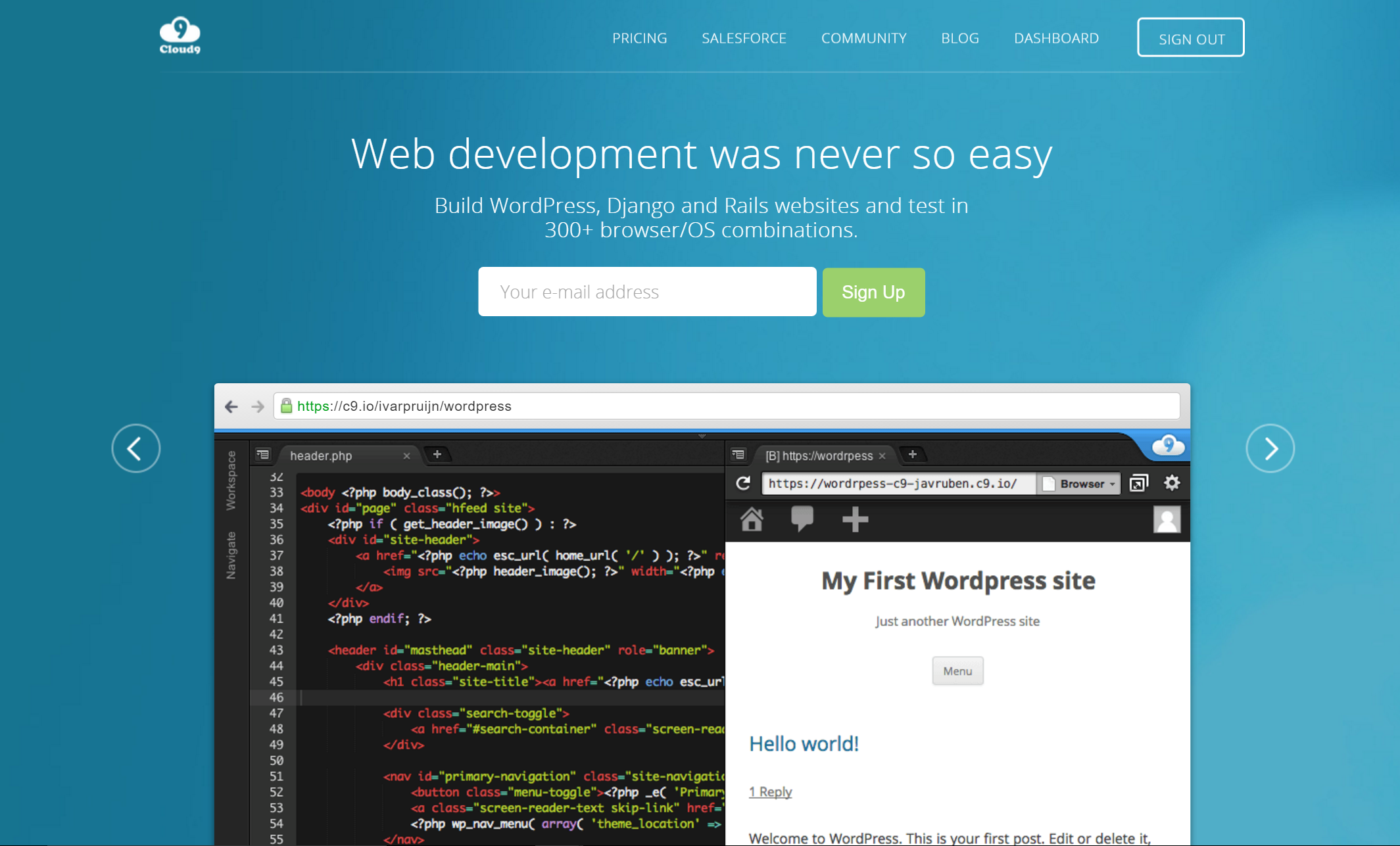Click the e-mail address input field

(647, 292)
